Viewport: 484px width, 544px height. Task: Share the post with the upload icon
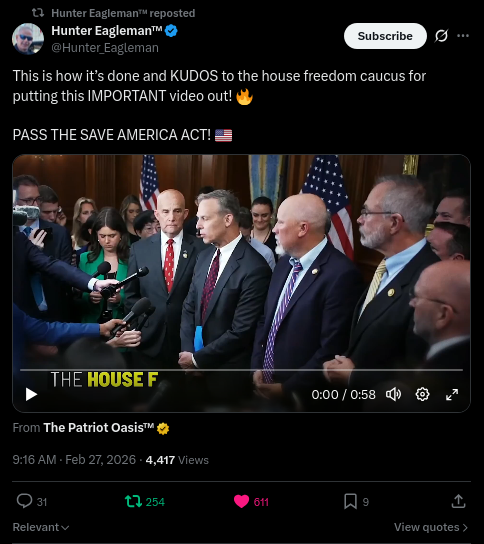[x=458, y=501]
